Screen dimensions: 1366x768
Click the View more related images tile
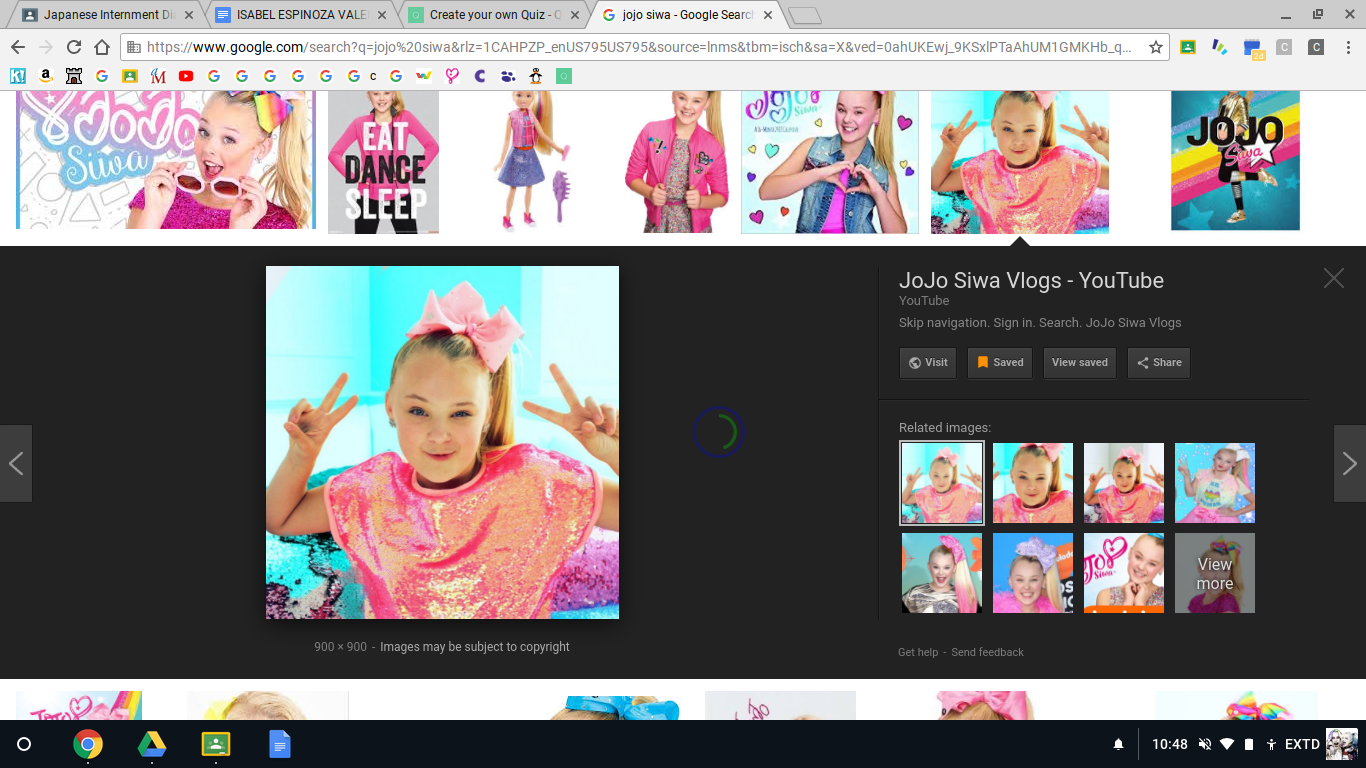pos(1215,573)
